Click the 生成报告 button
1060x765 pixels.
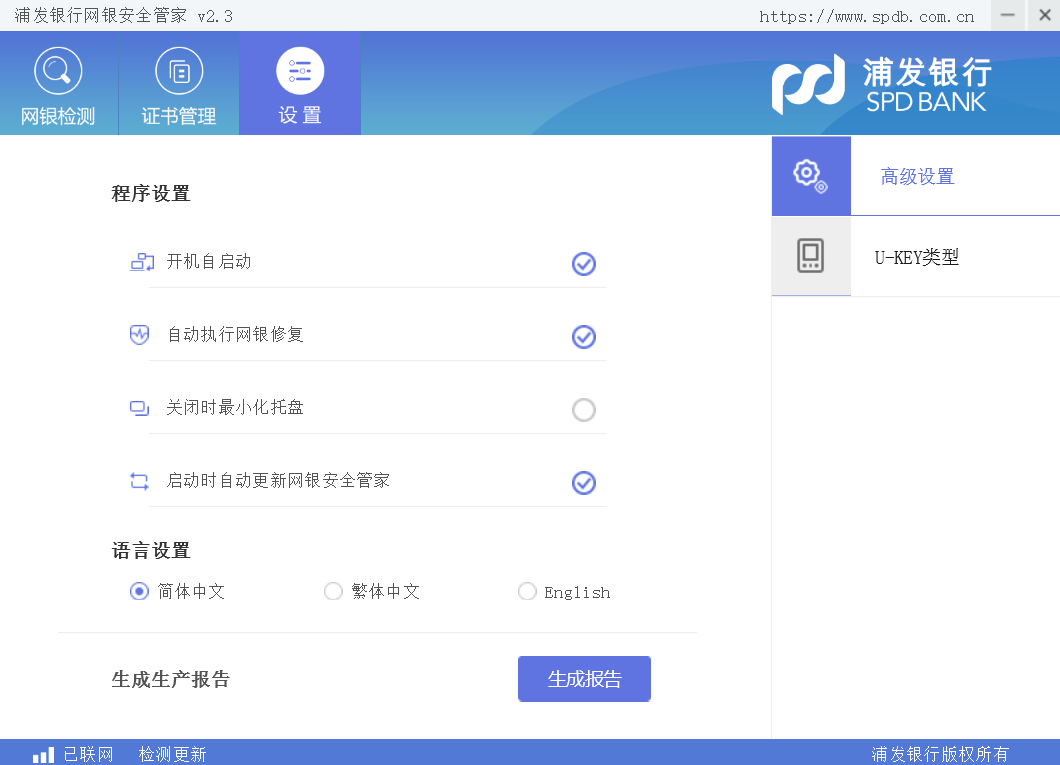click(x=585, y=678)
